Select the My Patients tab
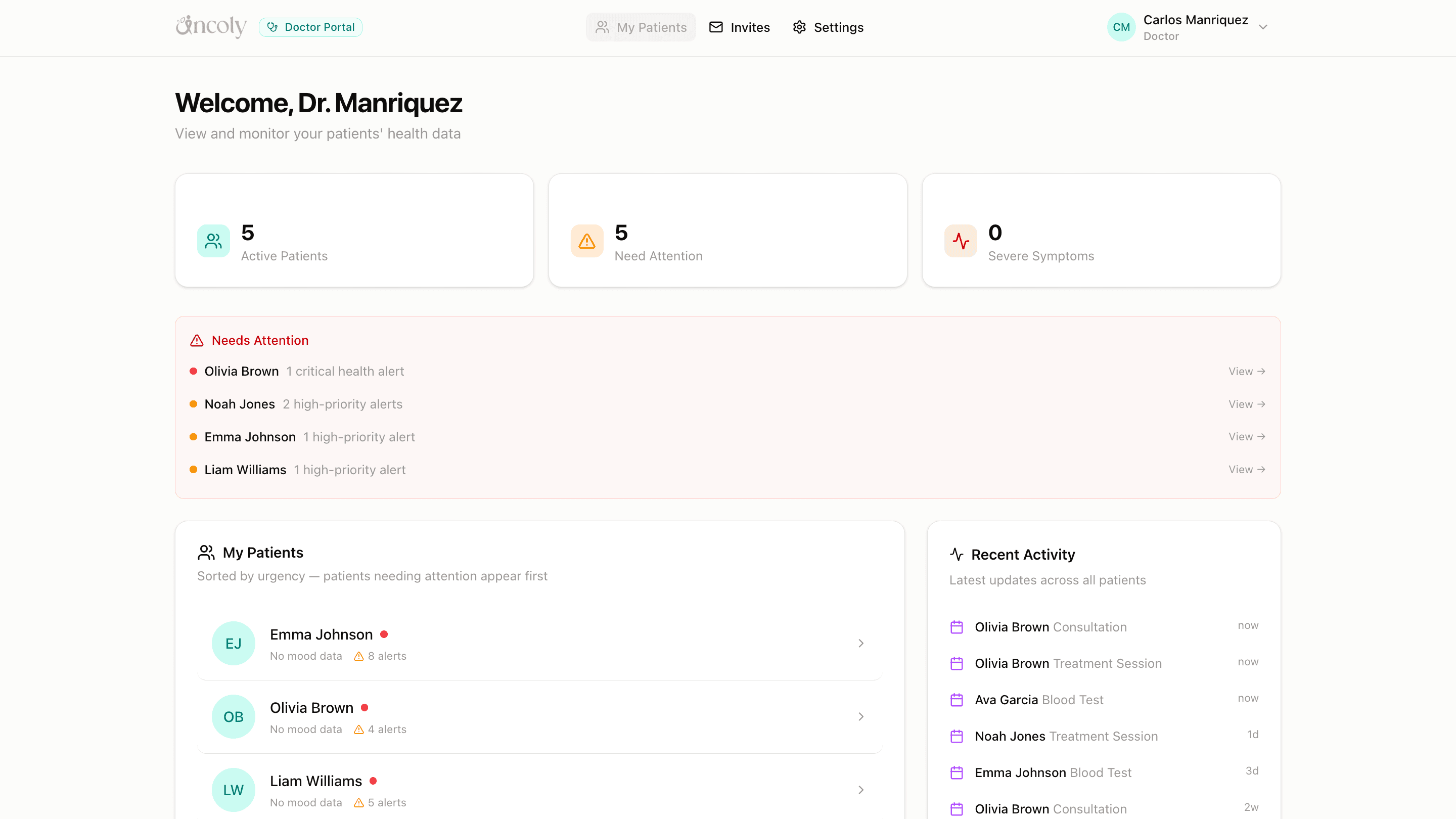The width and height of the screenshot is (1456, 819). point(641,27)
